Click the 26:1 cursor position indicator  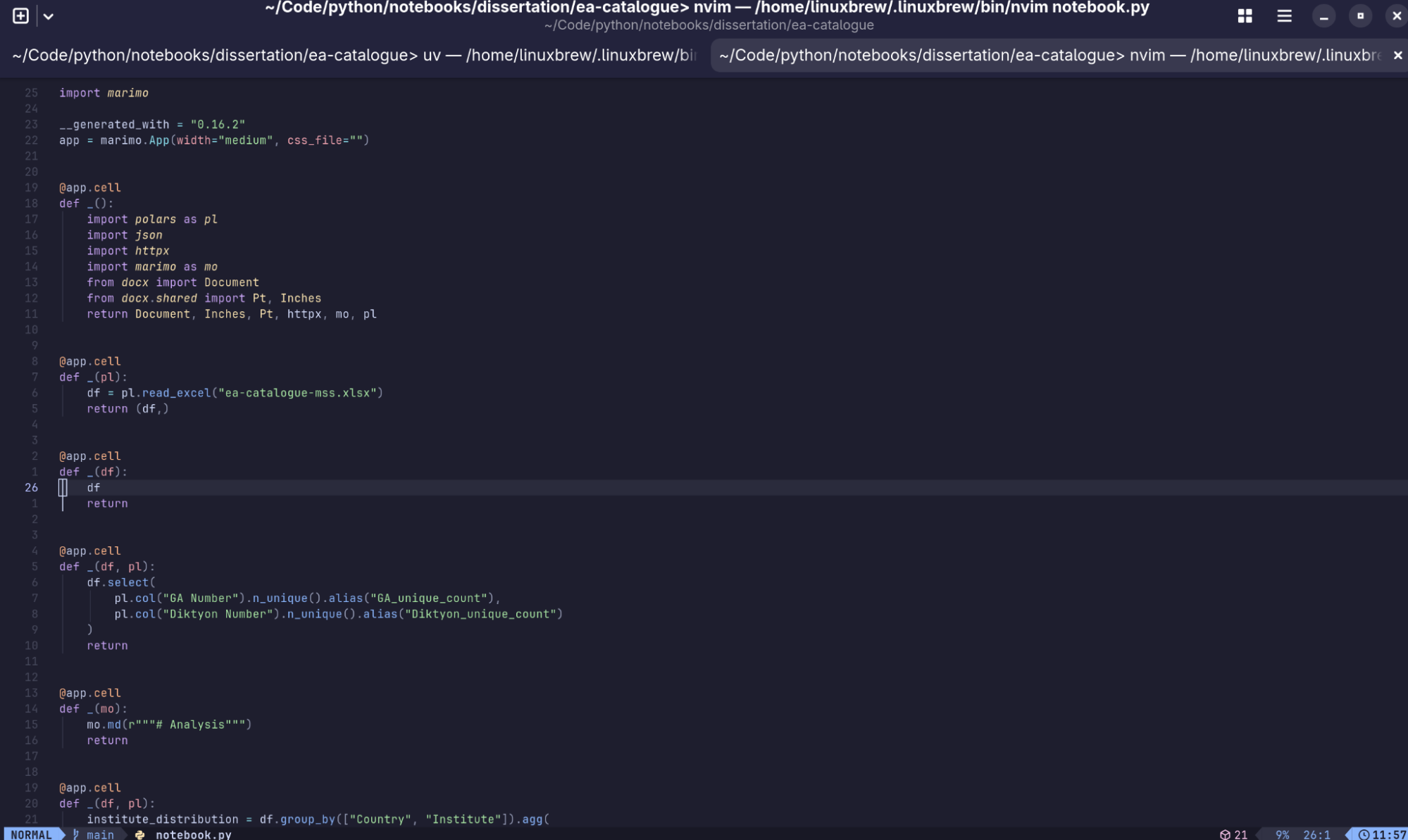[x=1316, y=834]
